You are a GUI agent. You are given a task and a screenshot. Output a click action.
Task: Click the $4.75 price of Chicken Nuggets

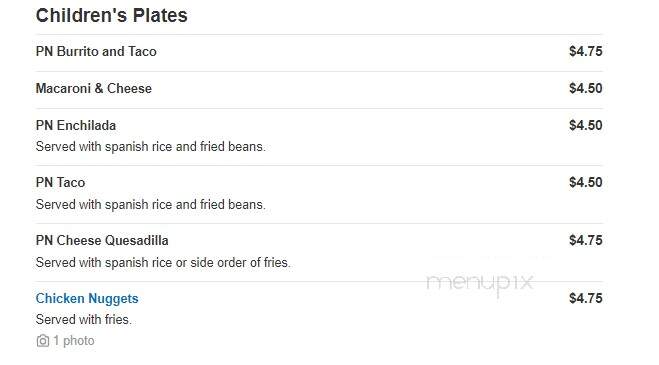pos(586,299)
